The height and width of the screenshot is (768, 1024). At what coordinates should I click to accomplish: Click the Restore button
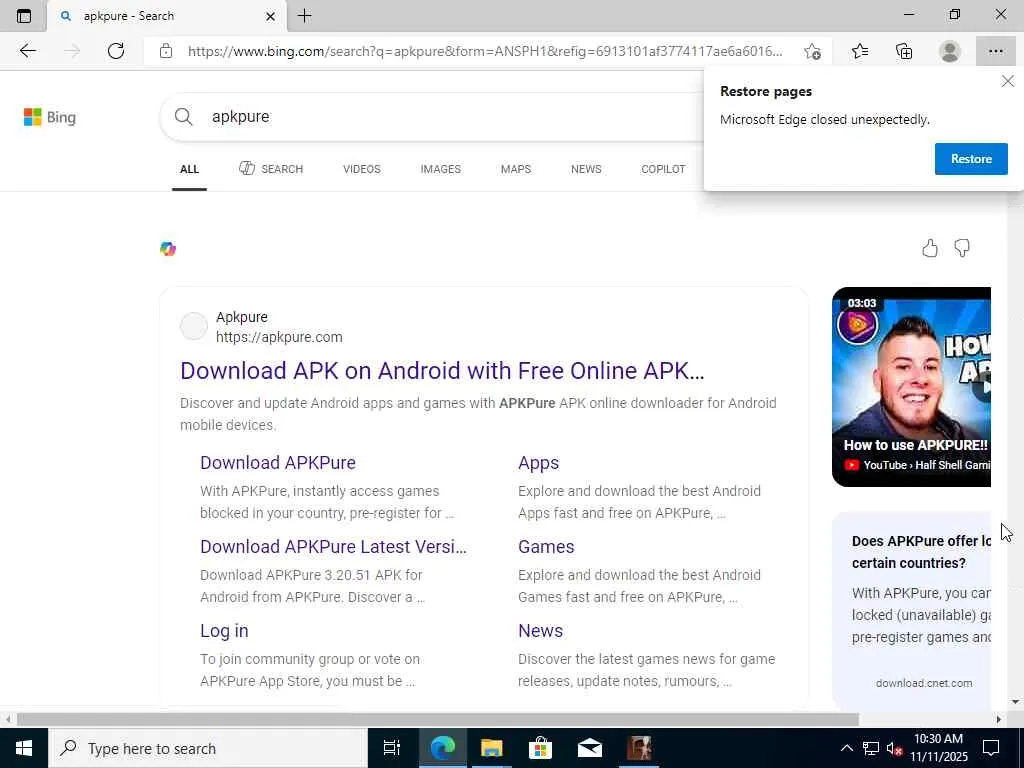coord(971,159)
